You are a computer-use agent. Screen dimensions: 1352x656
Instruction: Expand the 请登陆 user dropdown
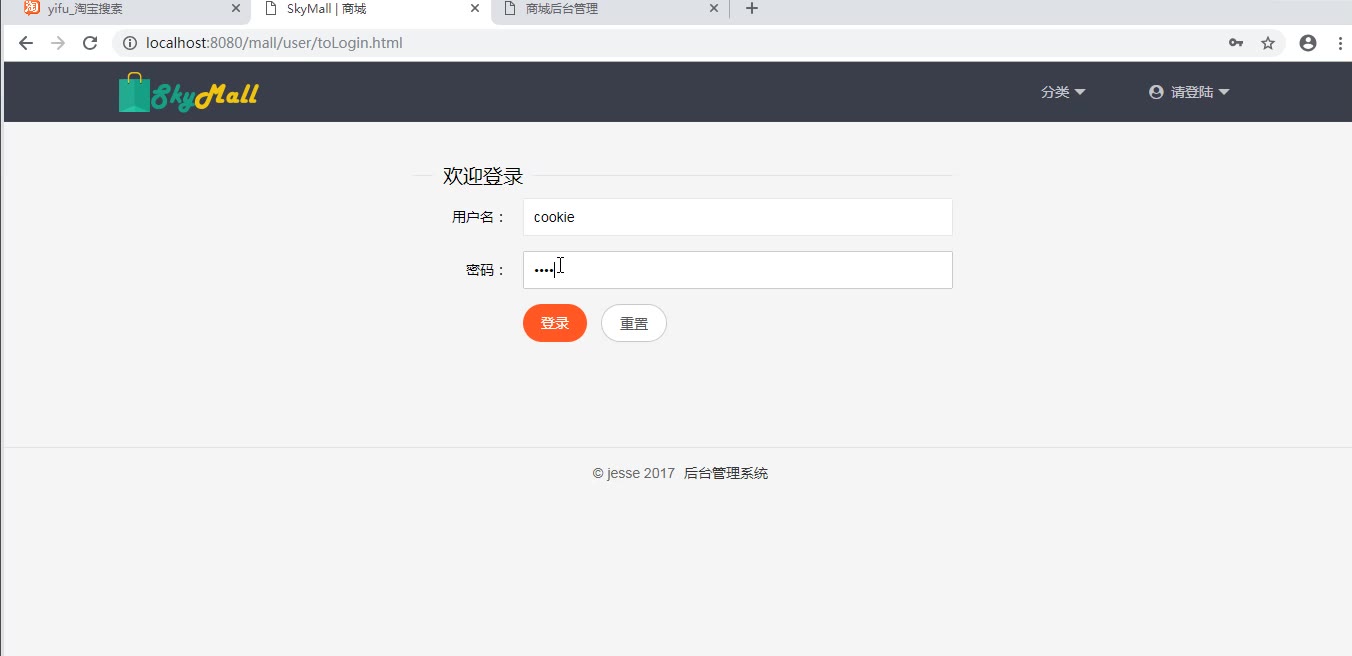click(1189, 92)
